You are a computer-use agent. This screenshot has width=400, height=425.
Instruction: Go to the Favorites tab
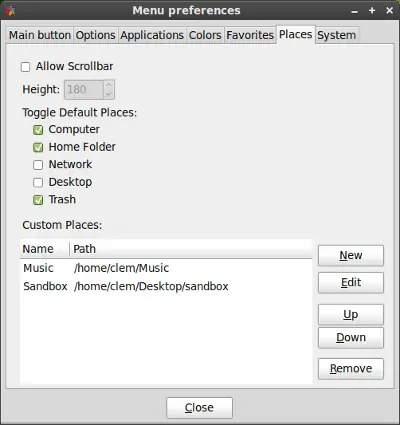pos(250,35)
